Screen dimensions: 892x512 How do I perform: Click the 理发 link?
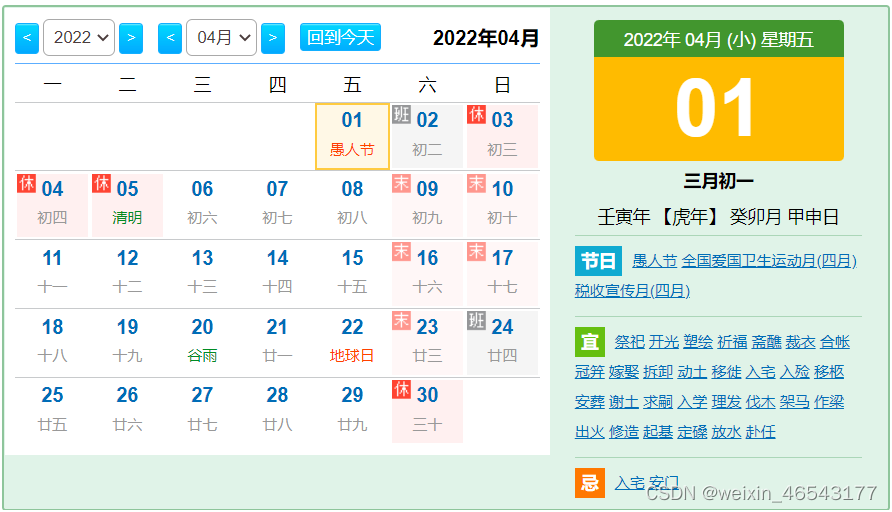click(x=726, y=402)
